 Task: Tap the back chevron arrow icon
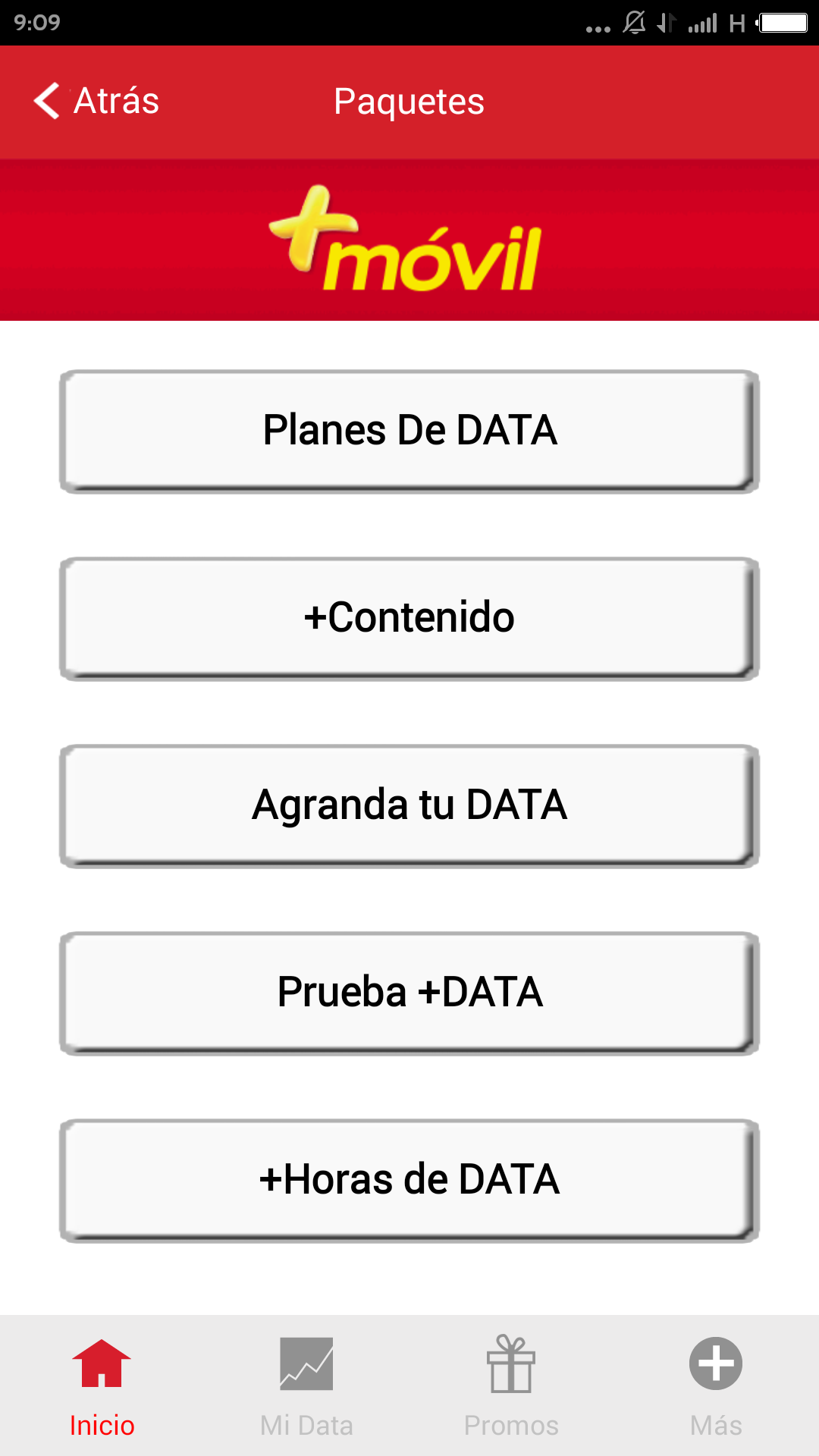pyautogui.click(x=47, y=101)
